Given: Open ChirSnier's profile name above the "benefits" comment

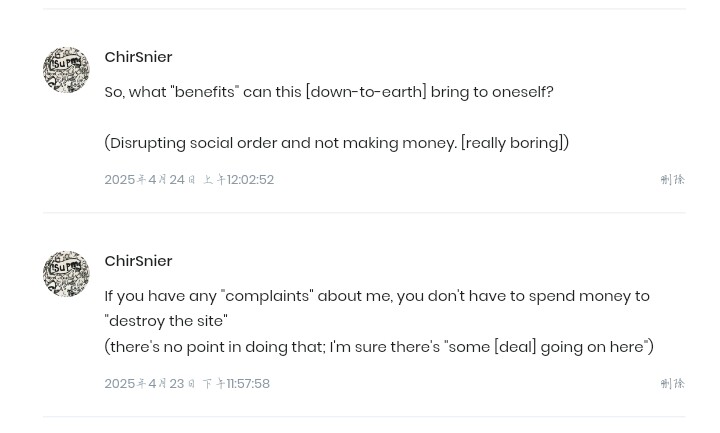Looking at the screenshot, I should (x=138, y=57).
